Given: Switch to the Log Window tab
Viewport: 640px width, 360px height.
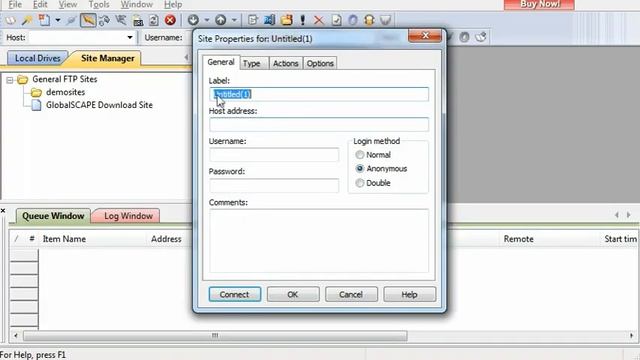Looking at the screenshot, I should [128, 216].
